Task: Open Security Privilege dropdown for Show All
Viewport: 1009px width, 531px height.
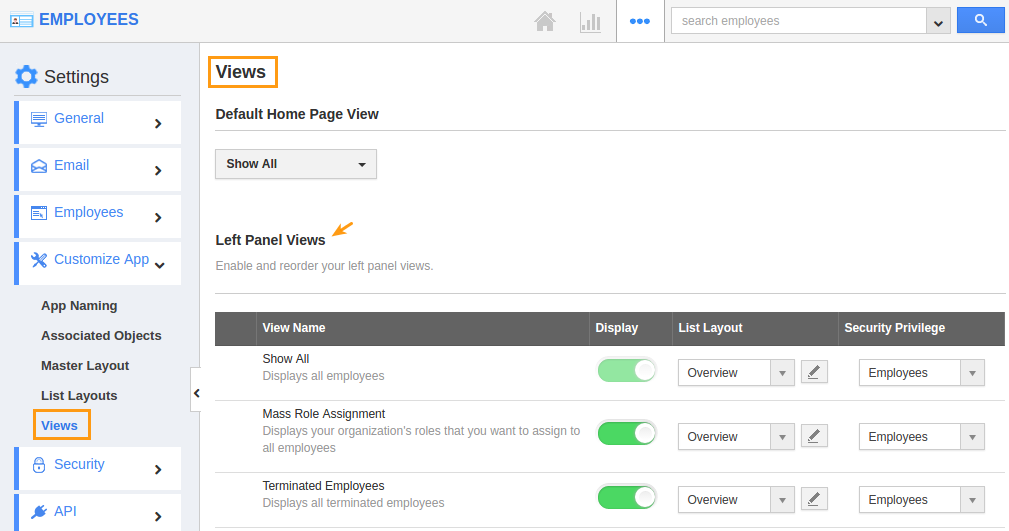Action: pos(921,373)
